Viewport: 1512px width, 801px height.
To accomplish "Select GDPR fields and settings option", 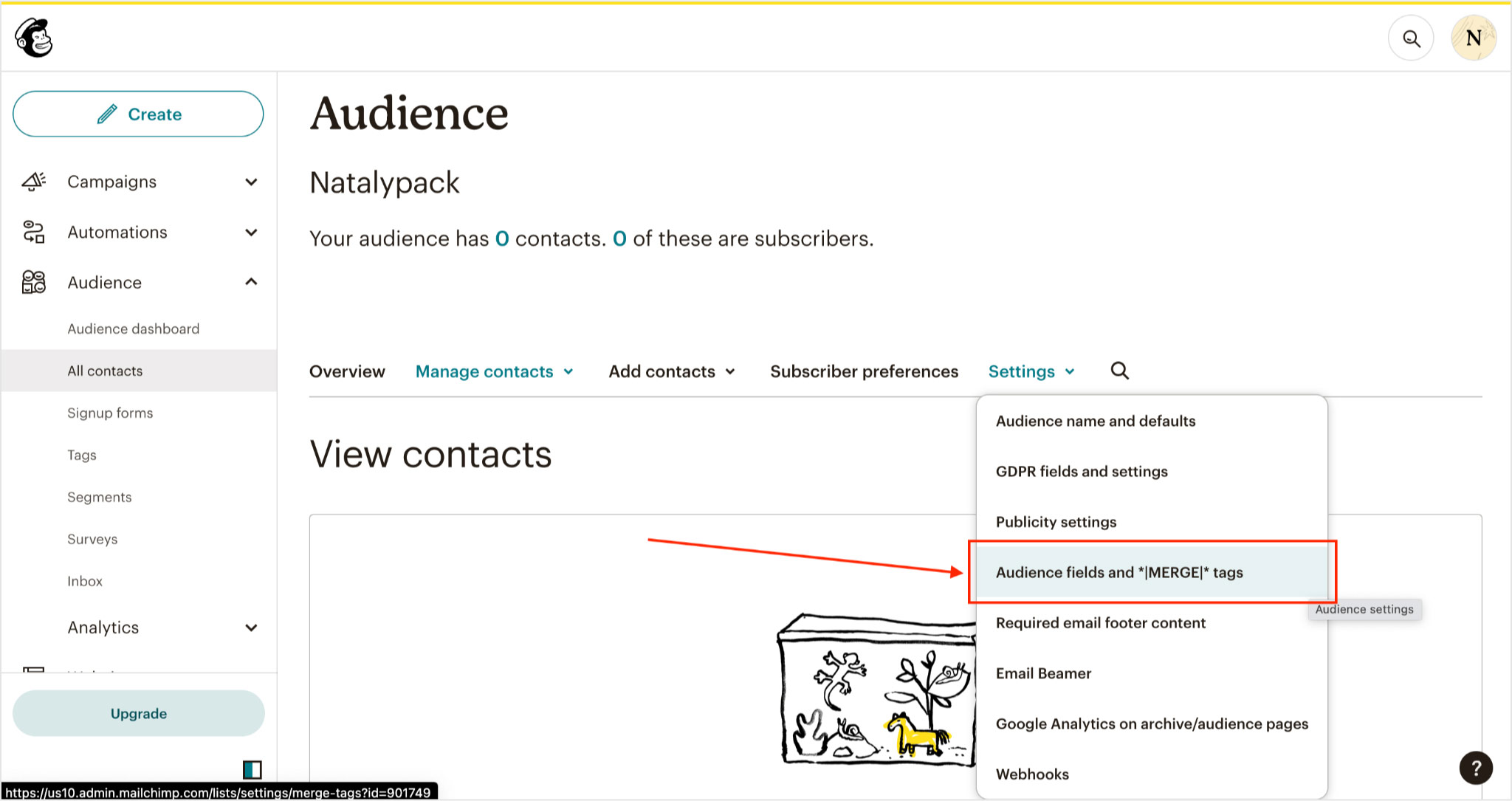I will pyautogui.click(x=1082, y=471).
